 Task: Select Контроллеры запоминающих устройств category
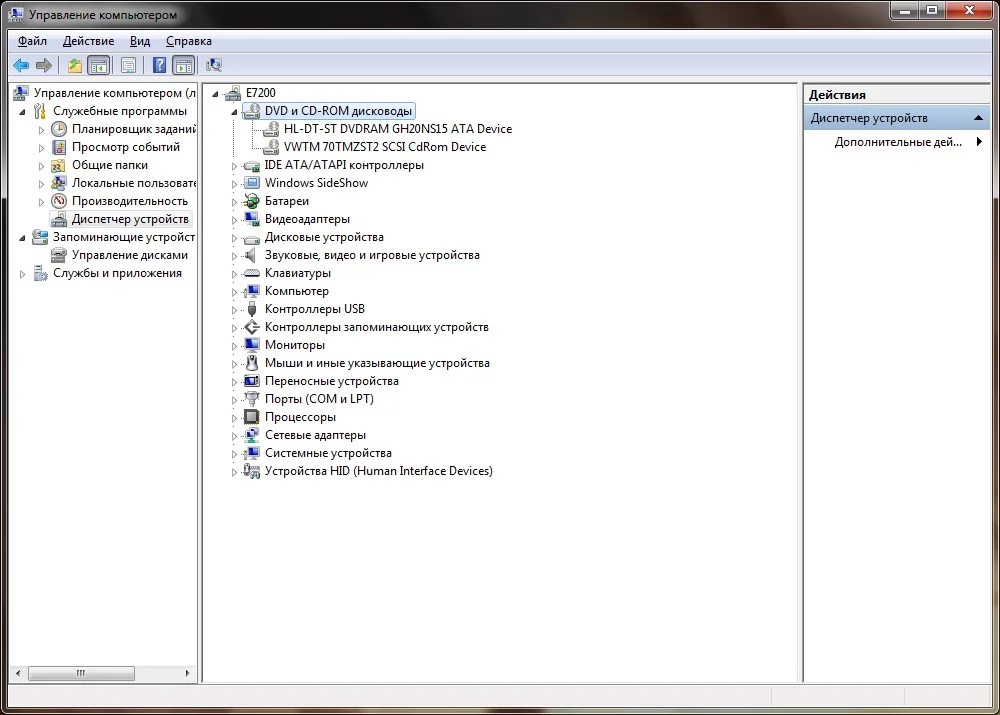(376, 327)
